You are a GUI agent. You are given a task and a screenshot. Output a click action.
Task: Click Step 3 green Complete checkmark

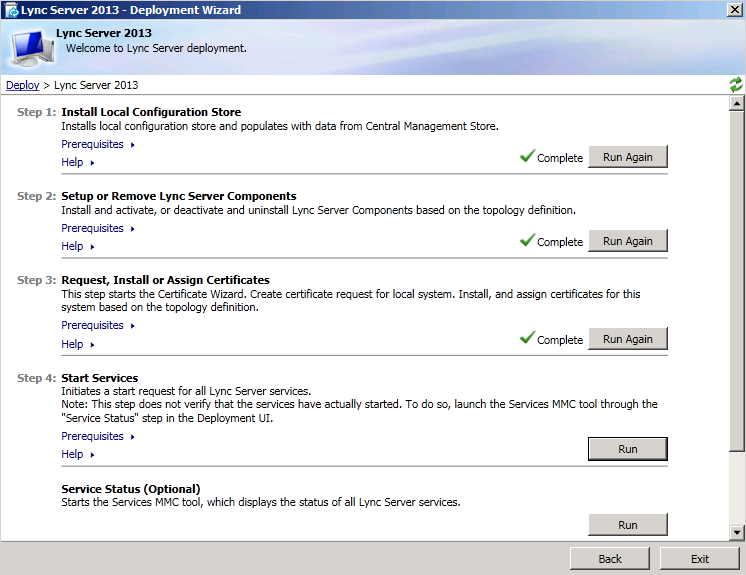(x=527, y=337)
